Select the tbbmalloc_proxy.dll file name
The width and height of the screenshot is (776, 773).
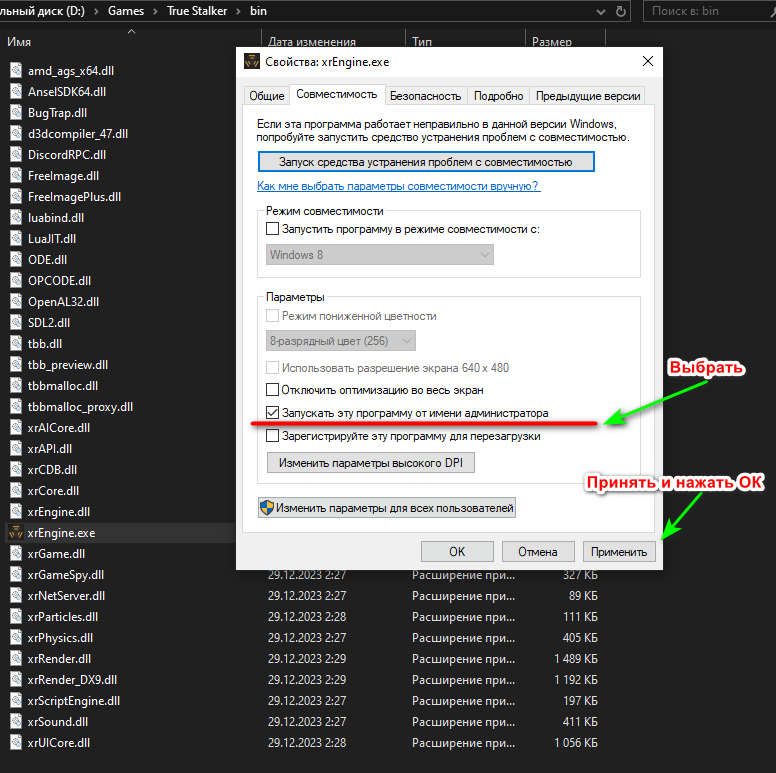tap(80, 407)
